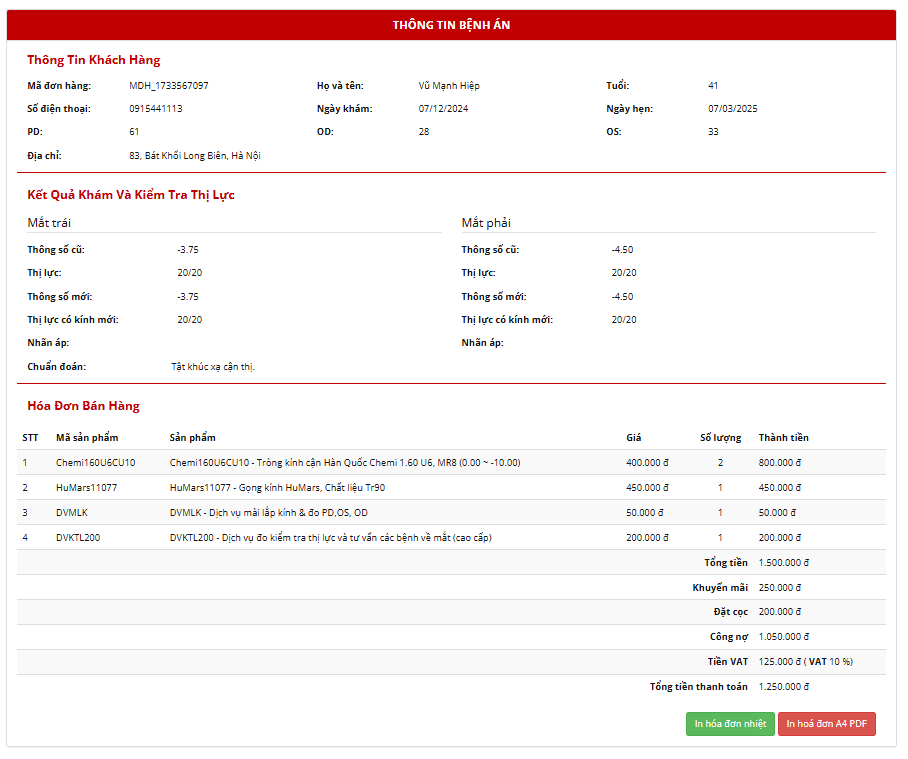Click the 'Tổng tiền thanh toán' amount 1.250.000 đ

click(x=783, y=687)
